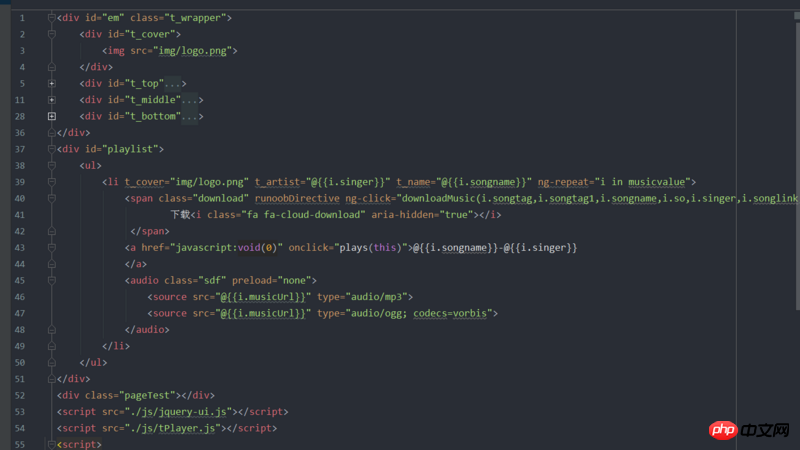Expand the folded t_top div on line 5
Screen dimensions: 800x450
52,83
